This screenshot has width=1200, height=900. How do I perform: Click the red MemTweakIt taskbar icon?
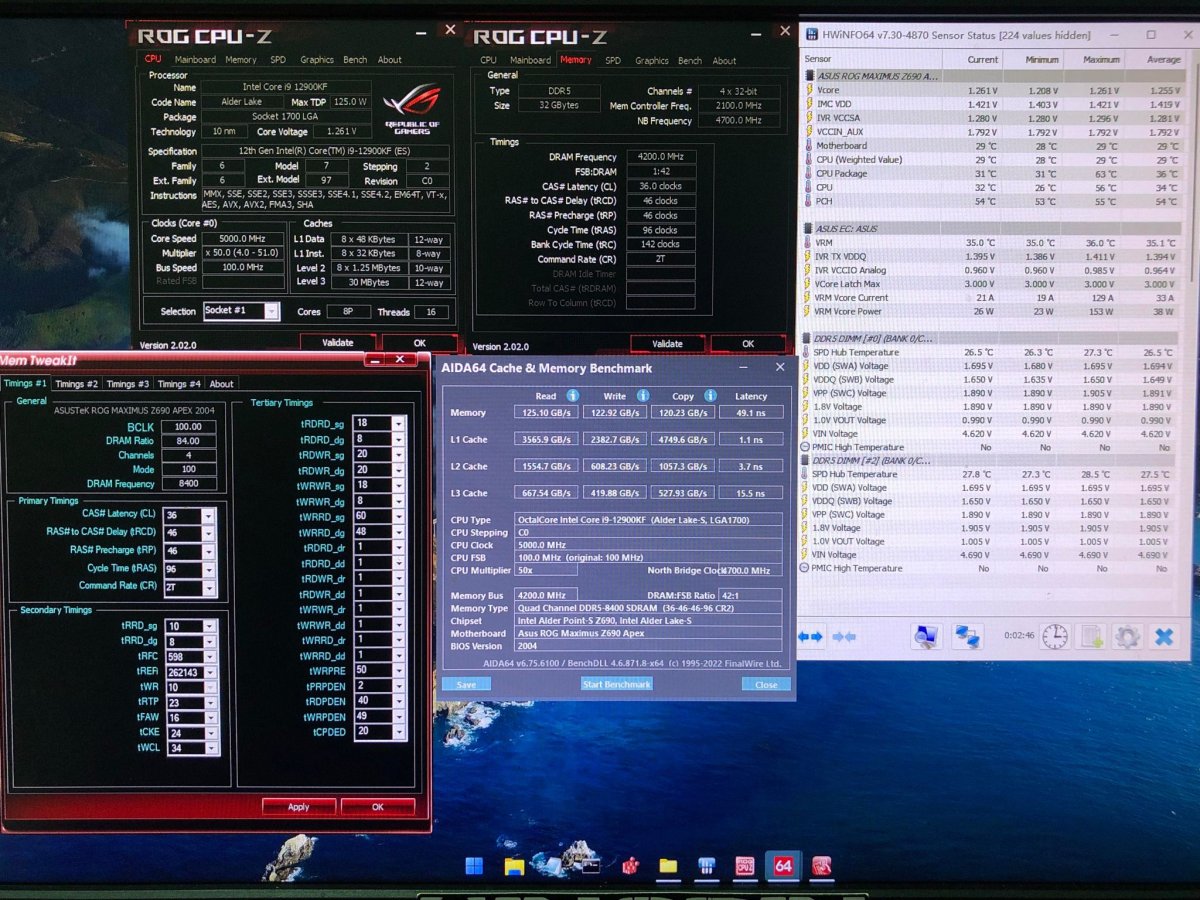pyautogui.click(x=822, y=866)
